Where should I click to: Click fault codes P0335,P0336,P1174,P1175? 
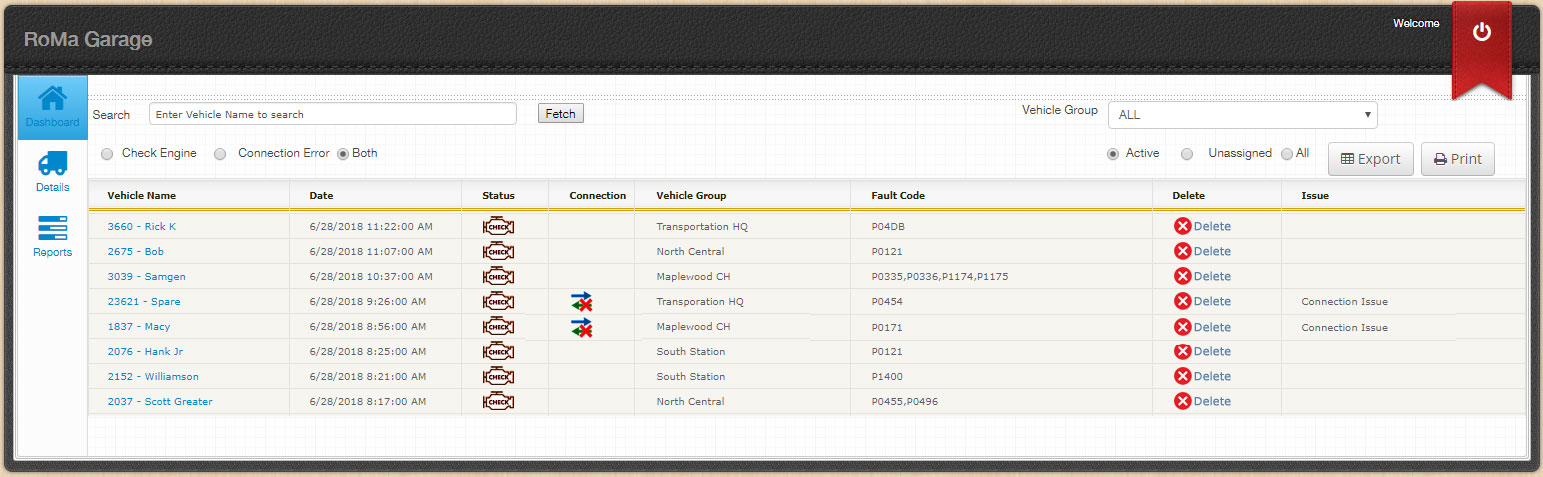click(940, 276)
